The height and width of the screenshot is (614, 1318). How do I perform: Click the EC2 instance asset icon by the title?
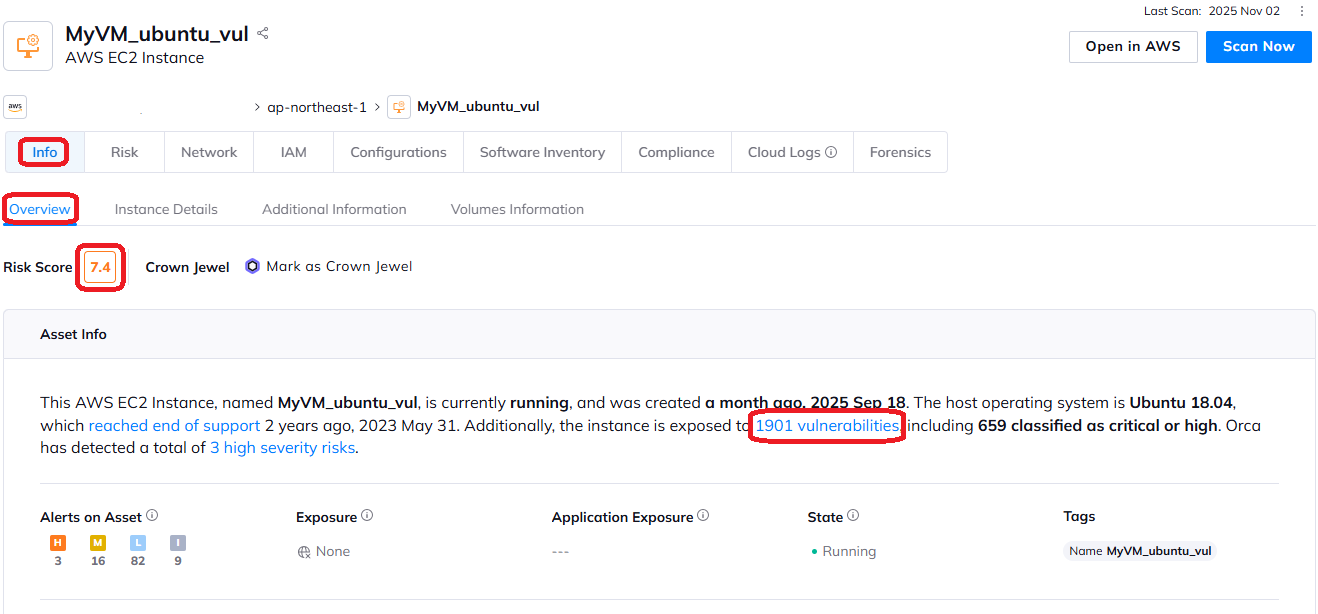(x=28, y=45)
